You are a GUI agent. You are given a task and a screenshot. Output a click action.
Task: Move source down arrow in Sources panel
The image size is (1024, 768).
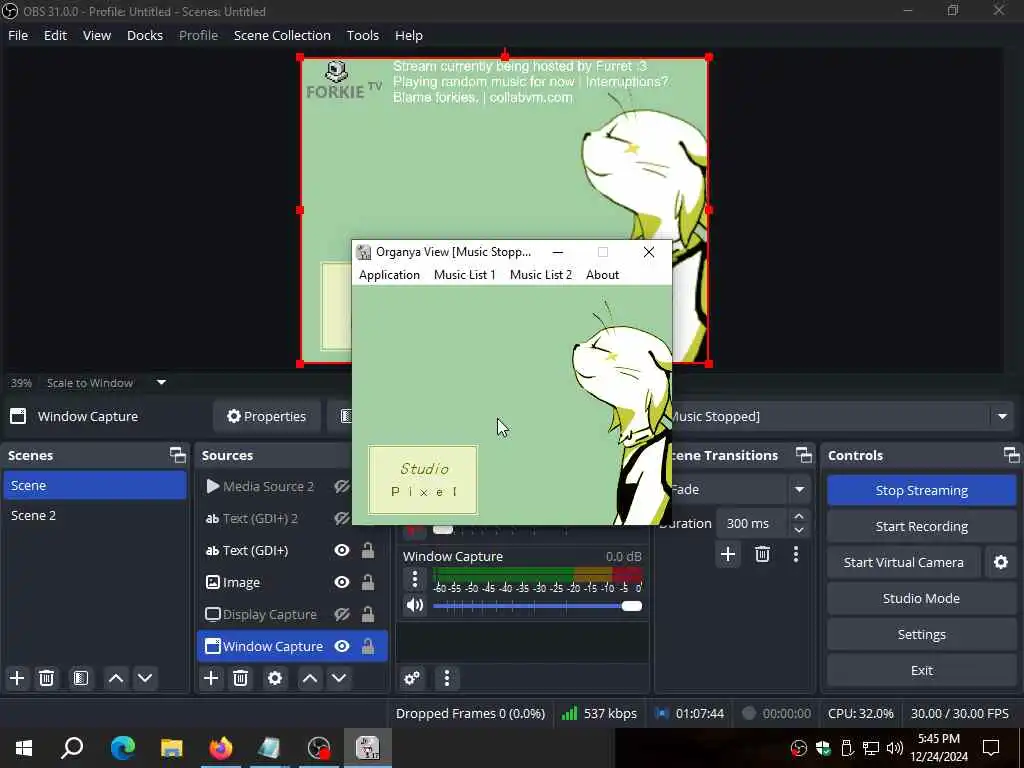339,678
